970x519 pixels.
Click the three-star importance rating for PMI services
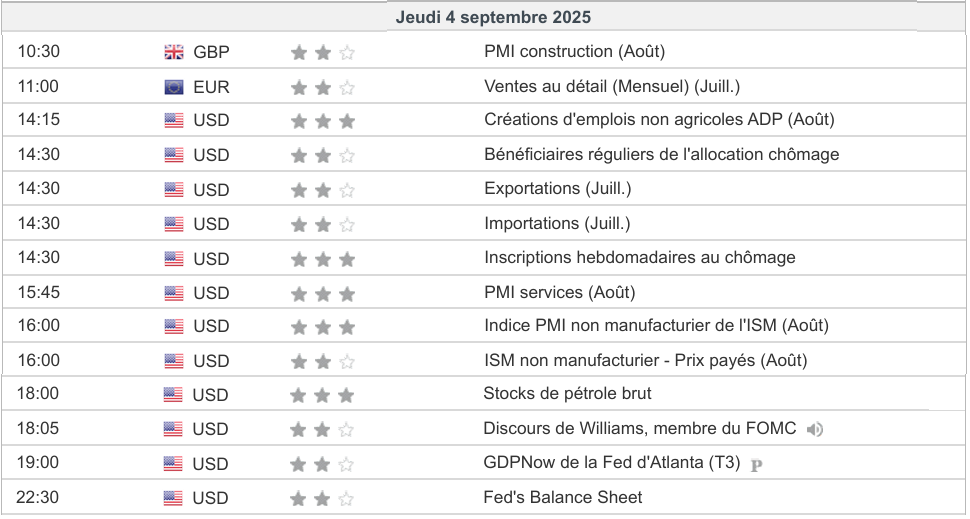pyautogui.click(x=322, y=294)
